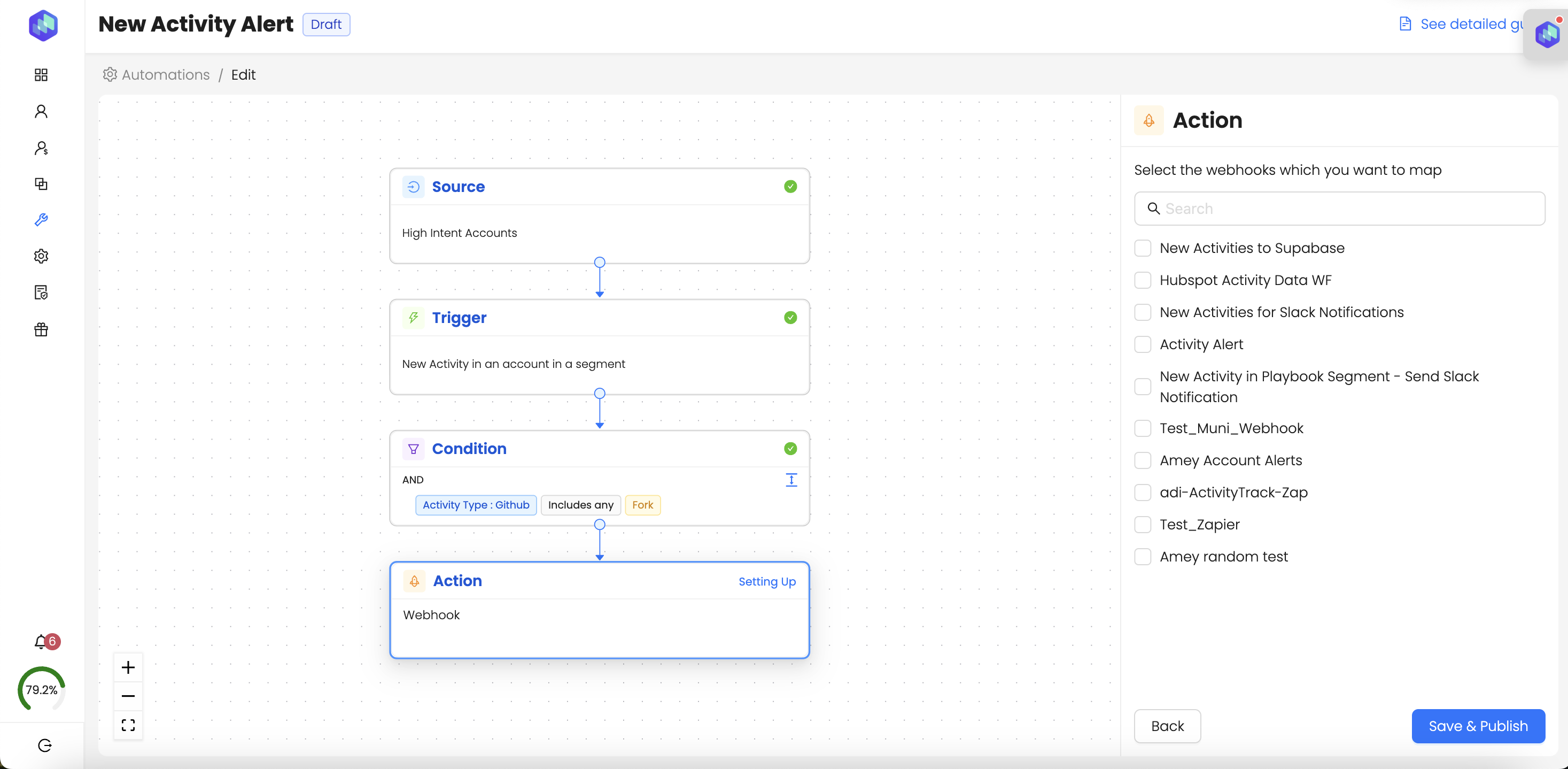1568x769 pixels.
Task: Open the dashboard grid icon in sidebar
Action: pyautogui.click(x=41, y=74)
